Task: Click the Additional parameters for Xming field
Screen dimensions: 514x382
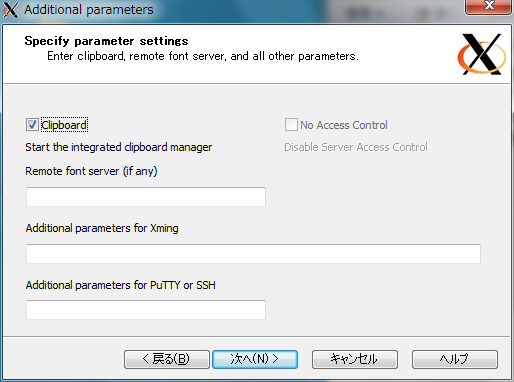Action: coord(253,254)
